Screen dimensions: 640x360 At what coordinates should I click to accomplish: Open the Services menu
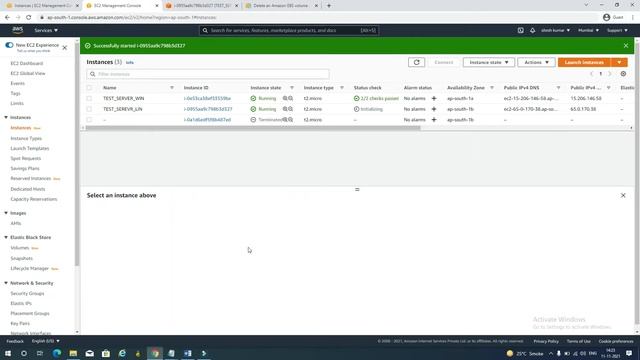tap(46, 30)
